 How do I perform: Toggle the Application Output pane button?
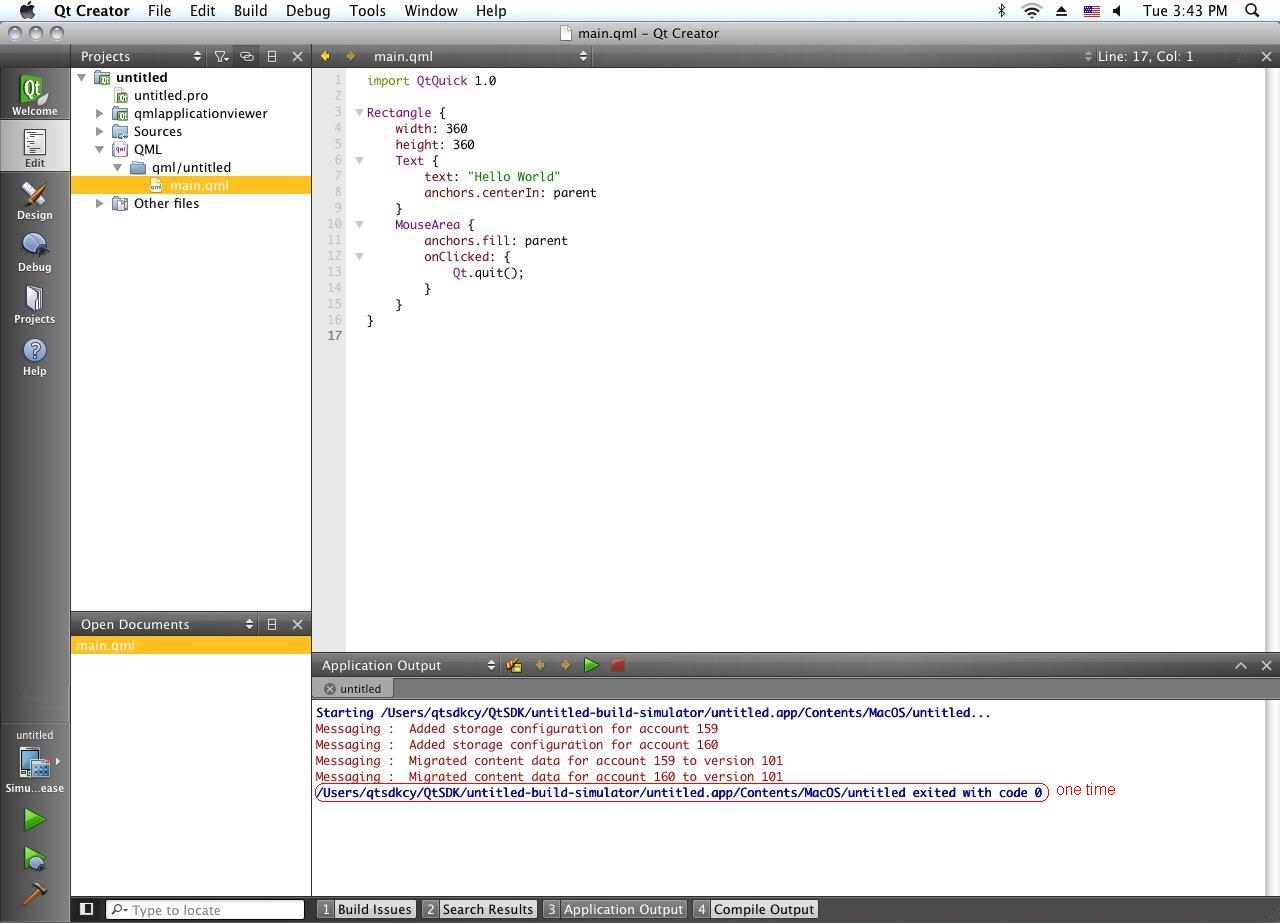(614, 909)
